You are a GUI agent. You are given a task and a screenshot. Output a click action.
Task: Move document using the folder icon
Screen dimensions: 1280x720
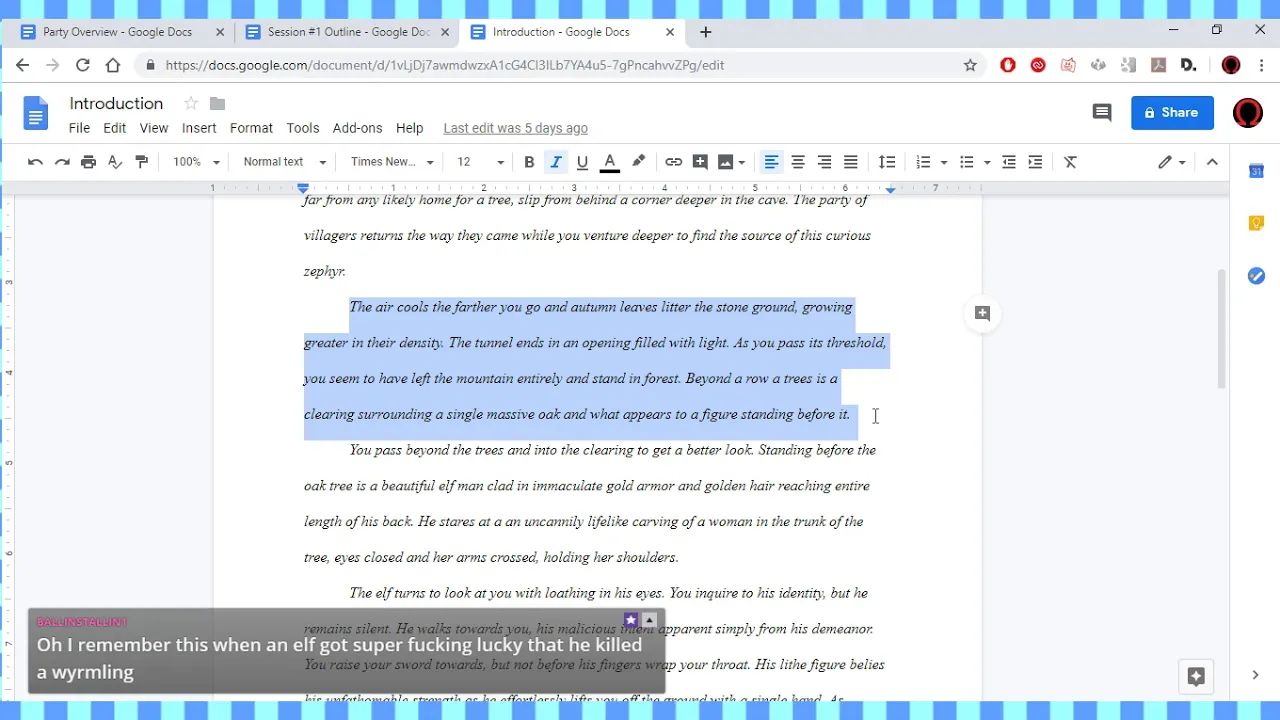click(217, 104)
